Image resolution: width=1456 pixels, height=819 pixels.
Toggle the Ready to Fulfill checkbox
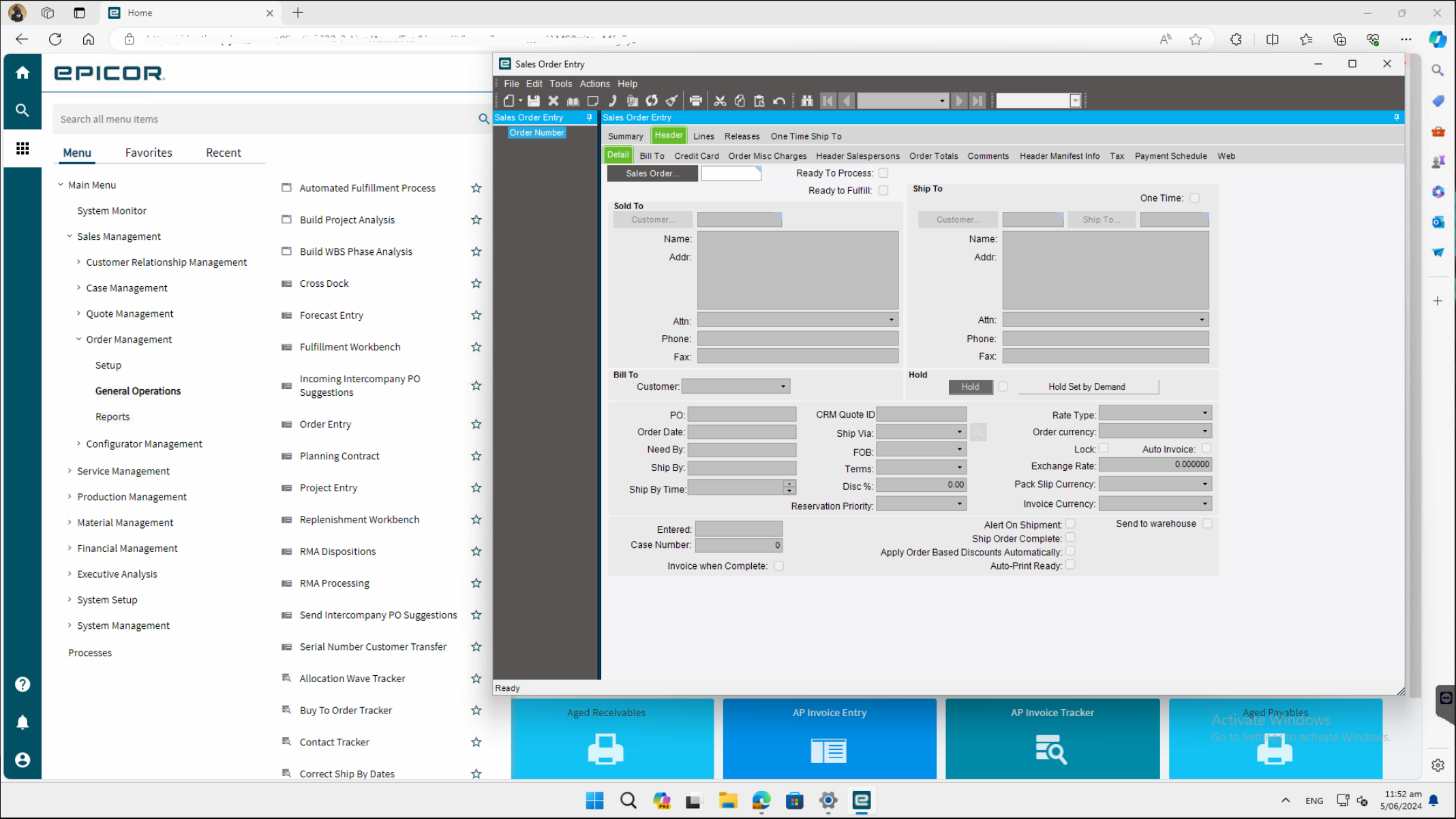point(883,190)
